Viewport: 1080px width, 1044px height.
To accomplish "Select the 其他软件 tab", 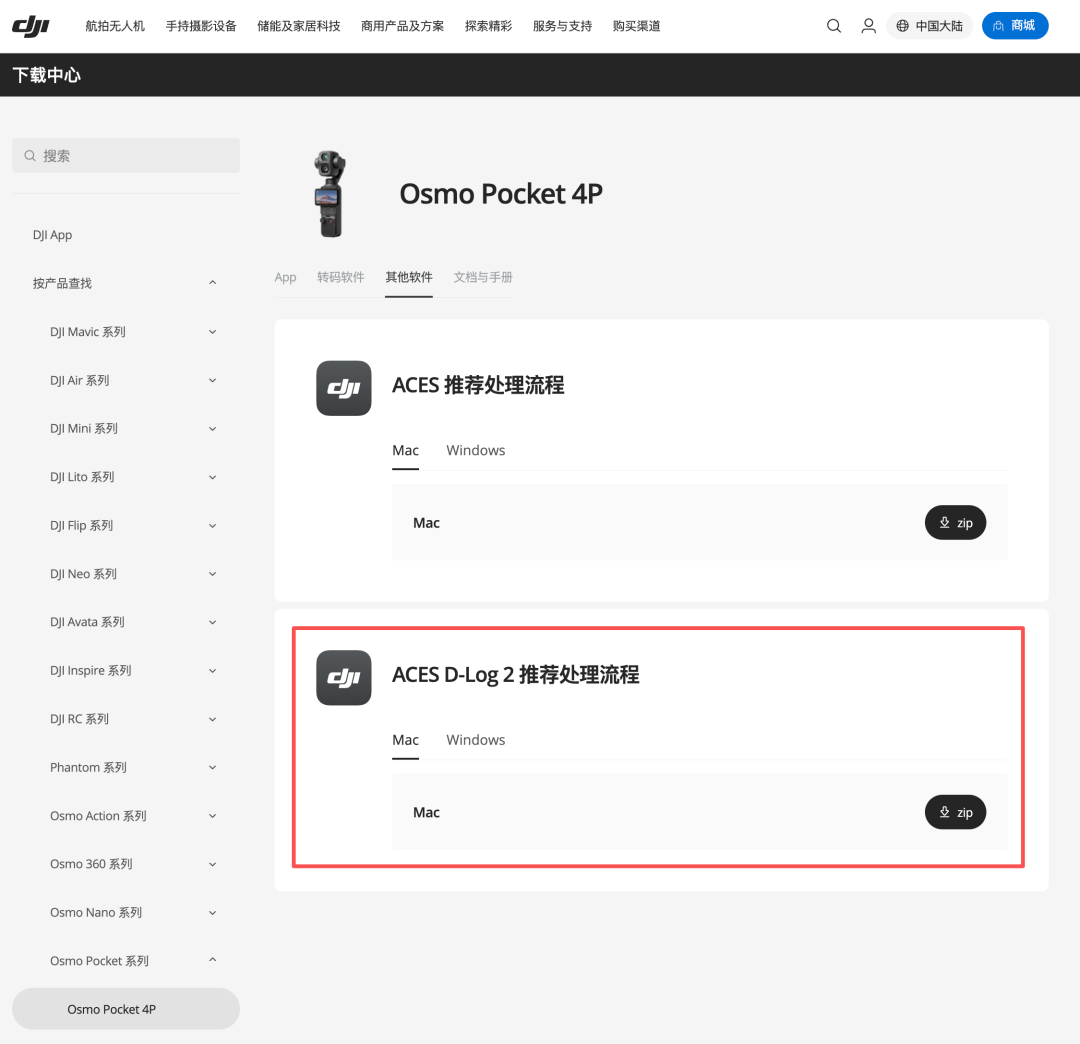I will pyautogui.click(x=408, y=277).
